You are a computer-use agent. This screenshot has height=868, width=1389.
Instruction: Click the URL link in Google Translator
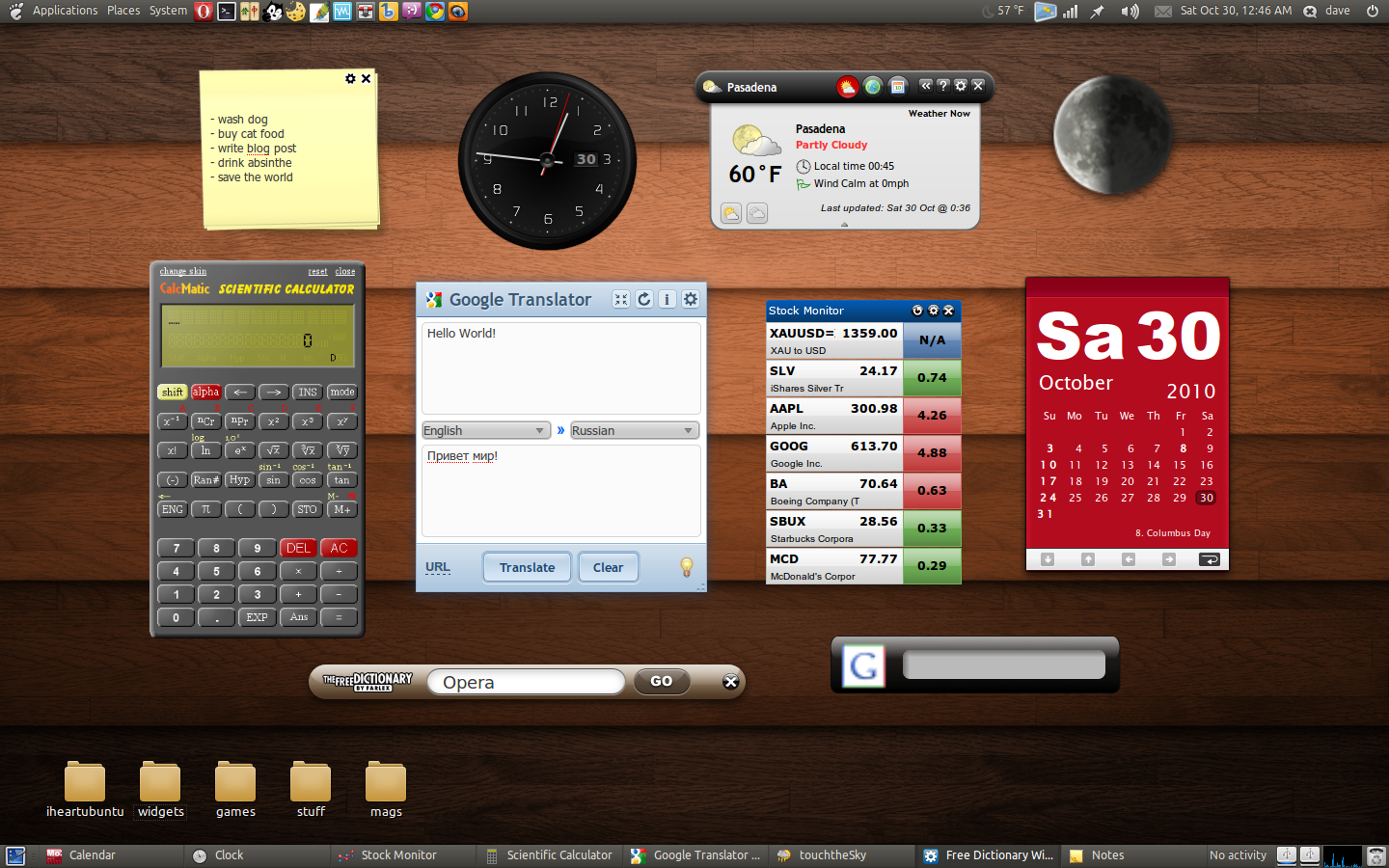[x=438, y=567]
